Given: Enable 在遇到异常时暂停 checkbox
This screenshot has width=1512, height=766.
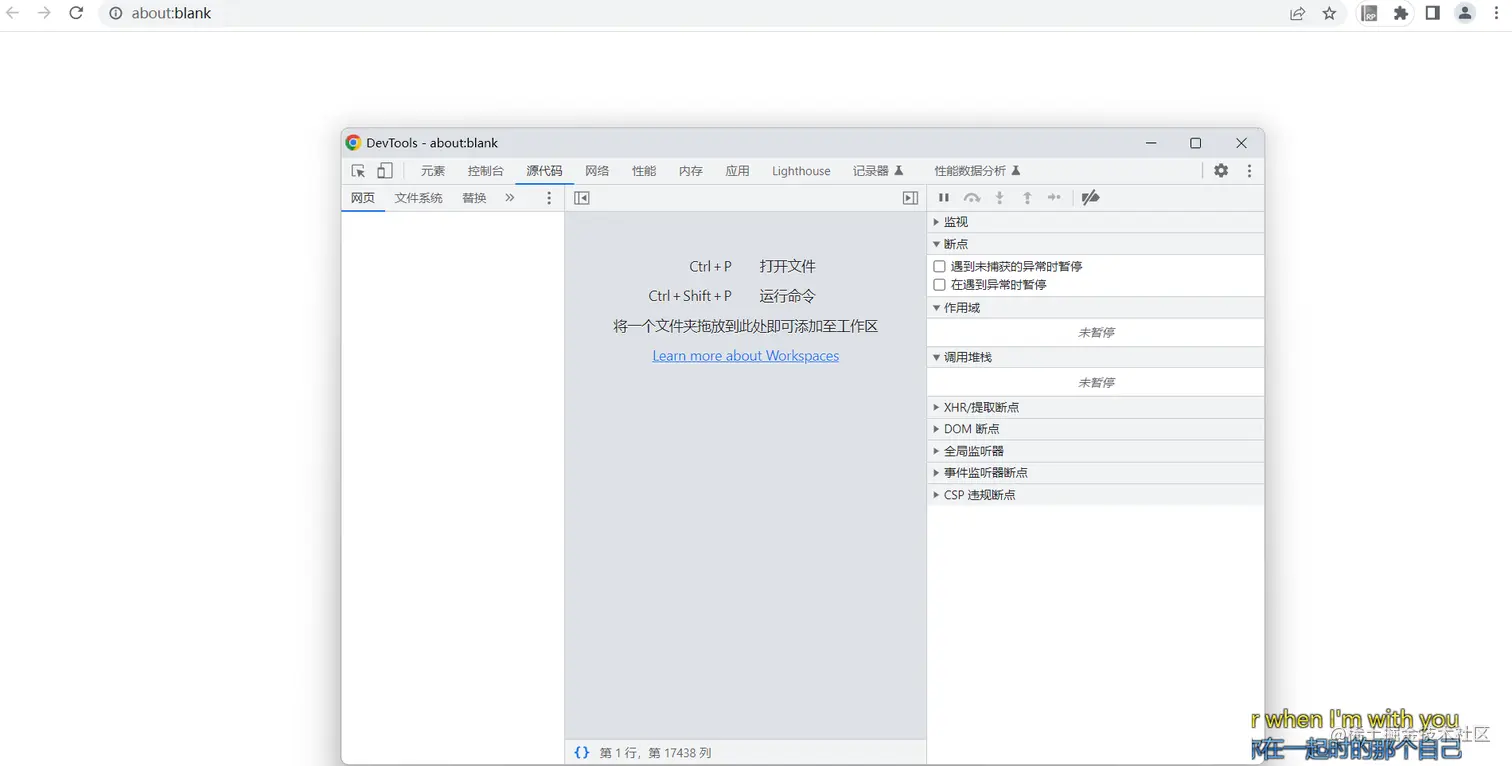Looking at the screenshot, I should [x=939, y=285].
